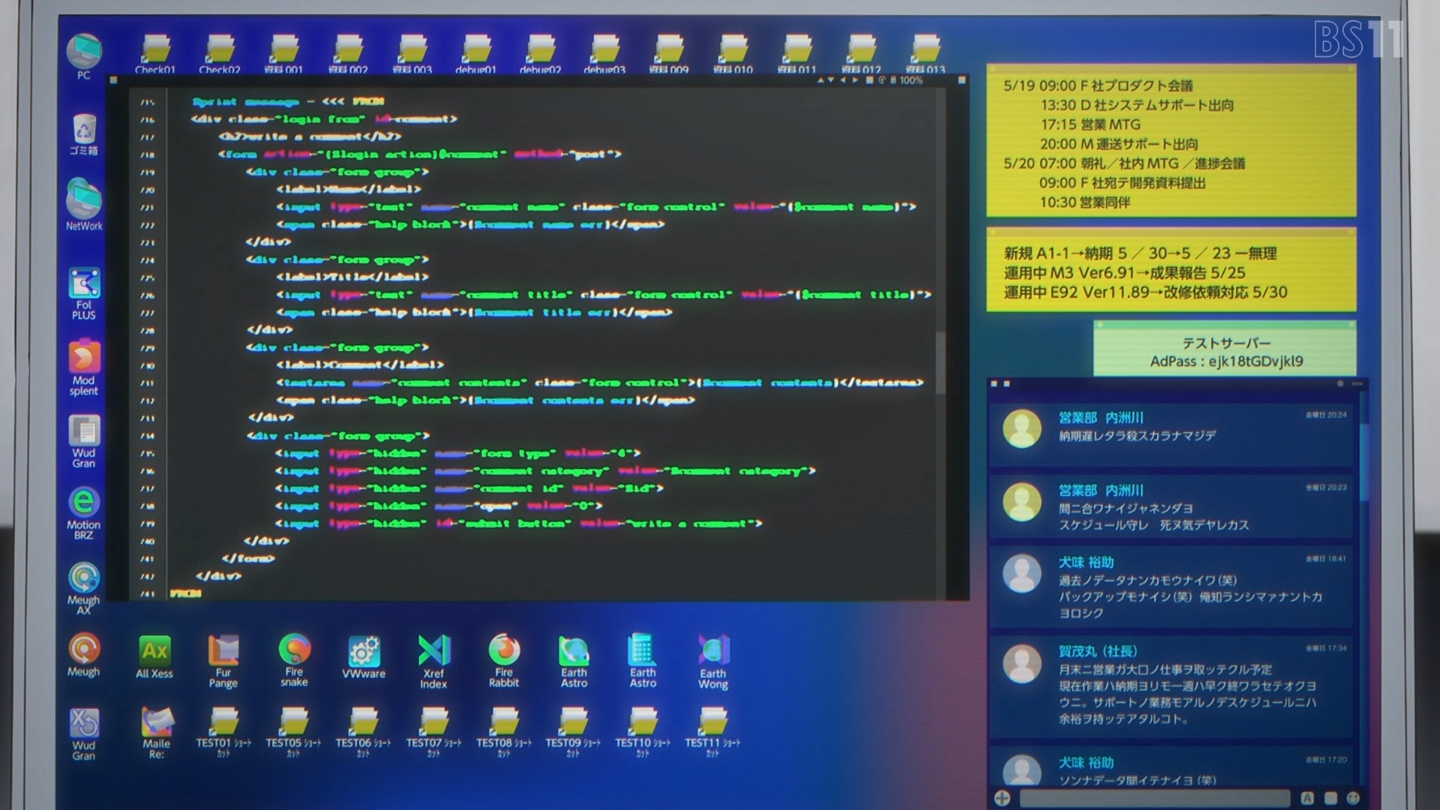Click the 100% zoom indicator in editor

911,81
